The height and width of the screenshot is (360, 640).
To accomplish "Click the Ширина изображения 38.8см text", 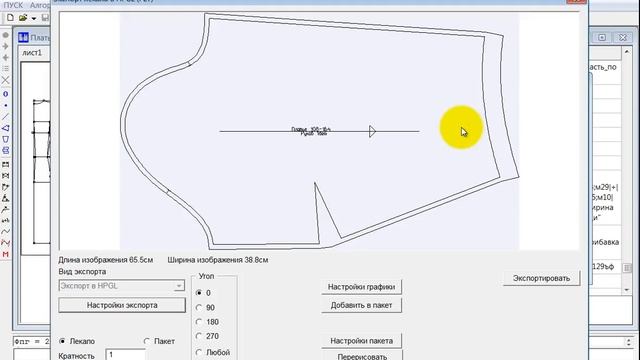I will [x=218, y=260].
